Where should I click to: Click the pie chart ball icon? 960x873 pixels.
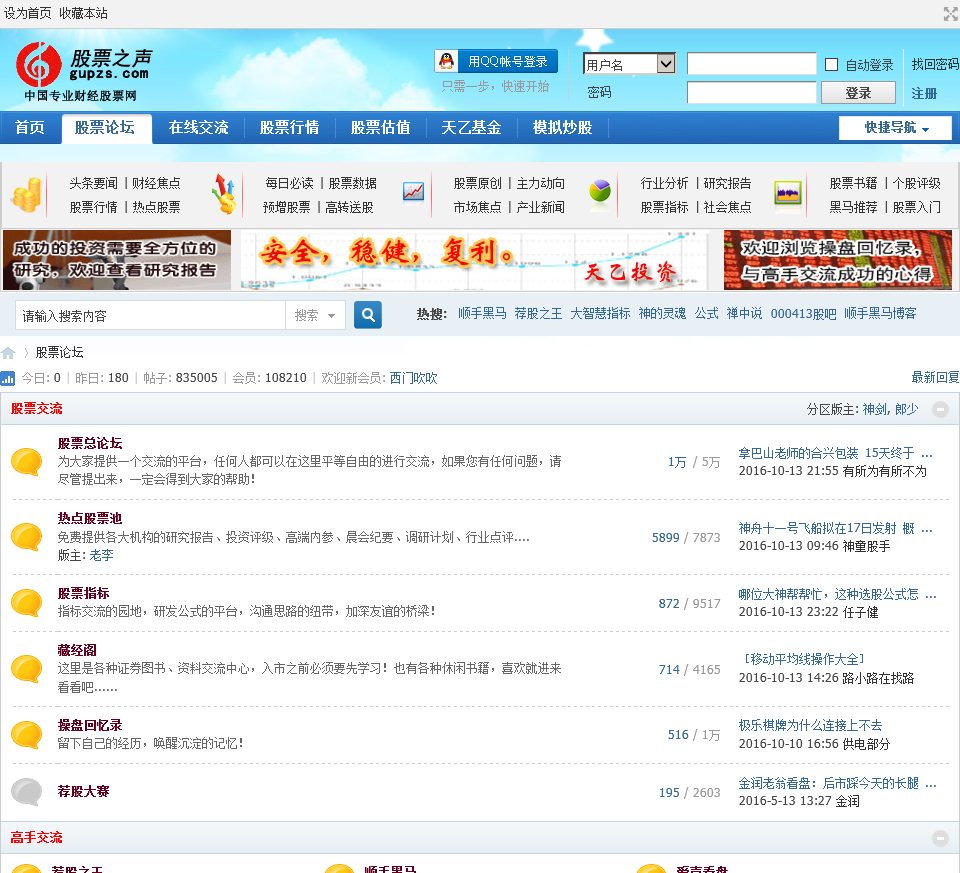[x=599, y=192]
